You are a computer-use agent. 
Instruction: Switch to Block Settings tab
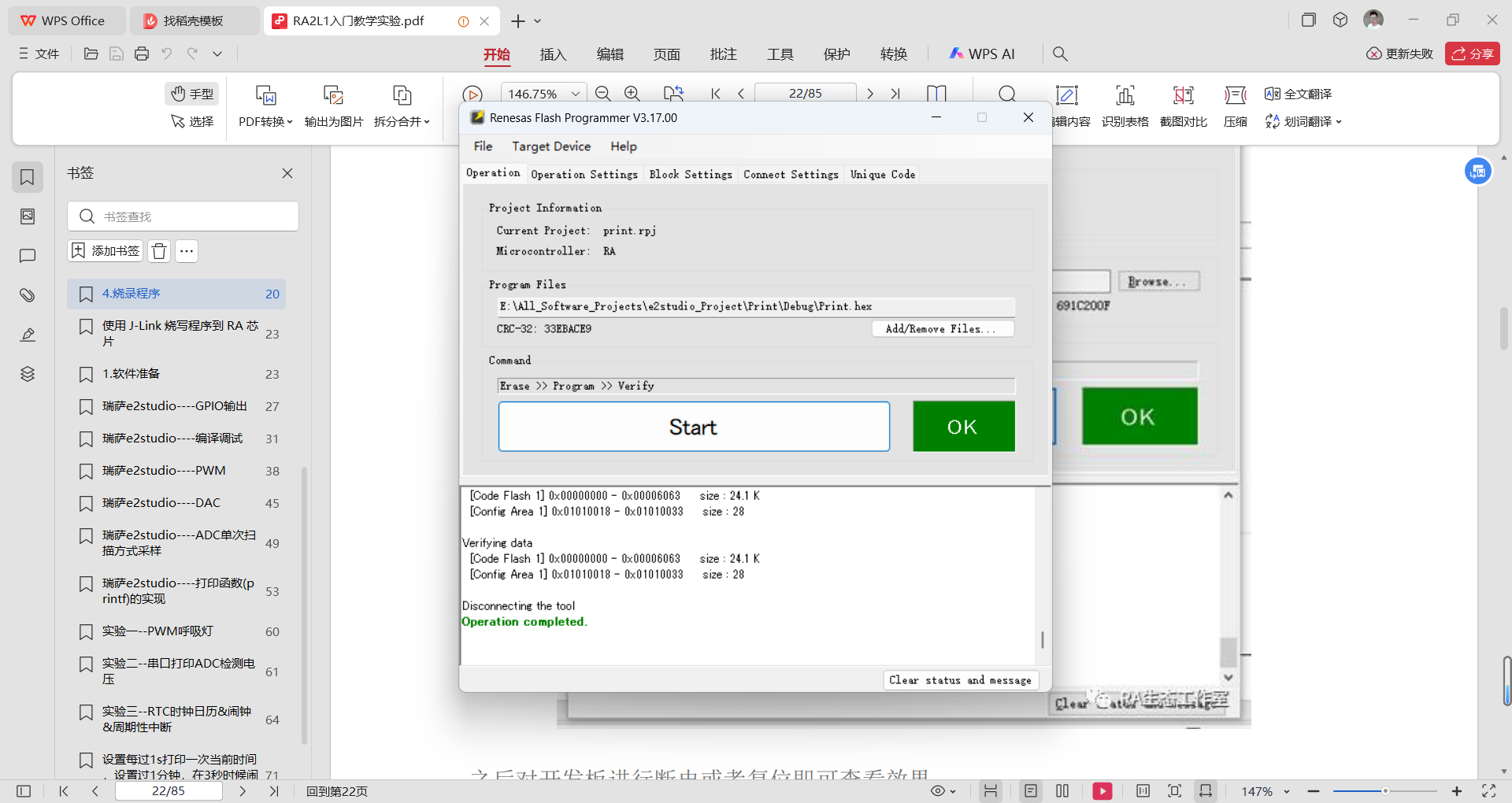pyautogui.click(x=691, y=174)
